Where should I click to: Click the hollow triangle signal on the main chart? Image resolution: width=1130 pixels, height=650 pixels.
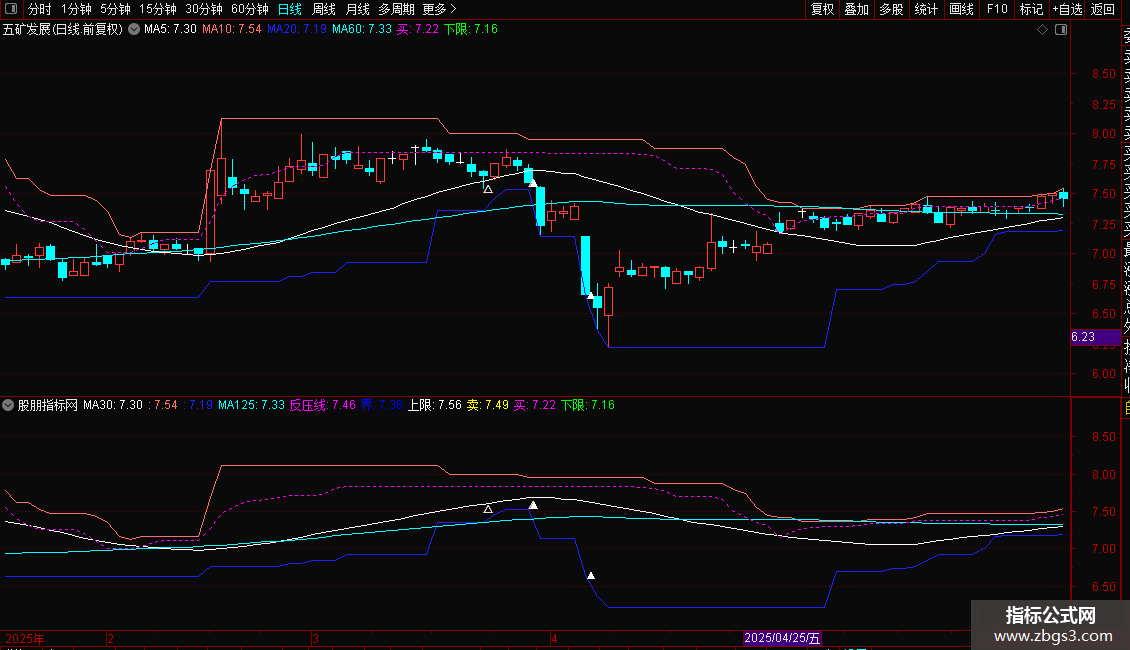point(488,189)
